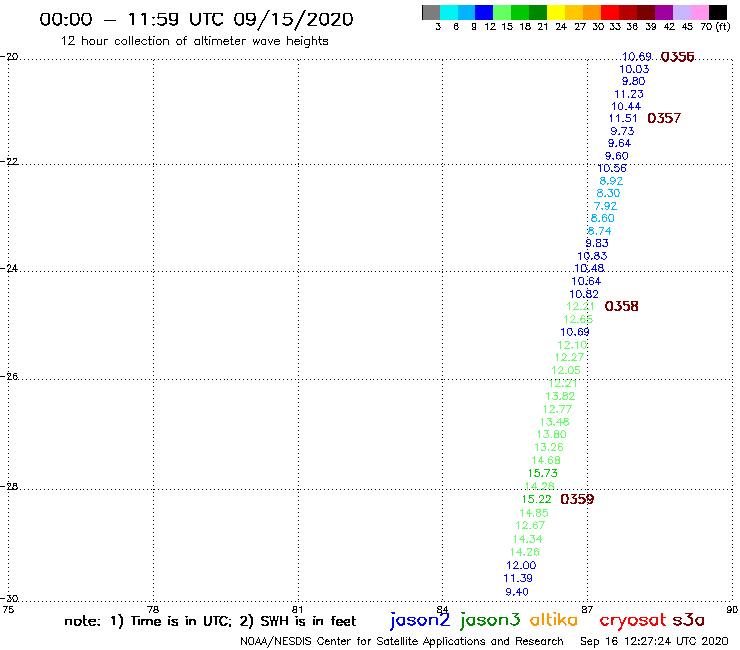Click the 12.77 wave height value
This screenshot has width=740, height=650.
click(x=557, y=409)
